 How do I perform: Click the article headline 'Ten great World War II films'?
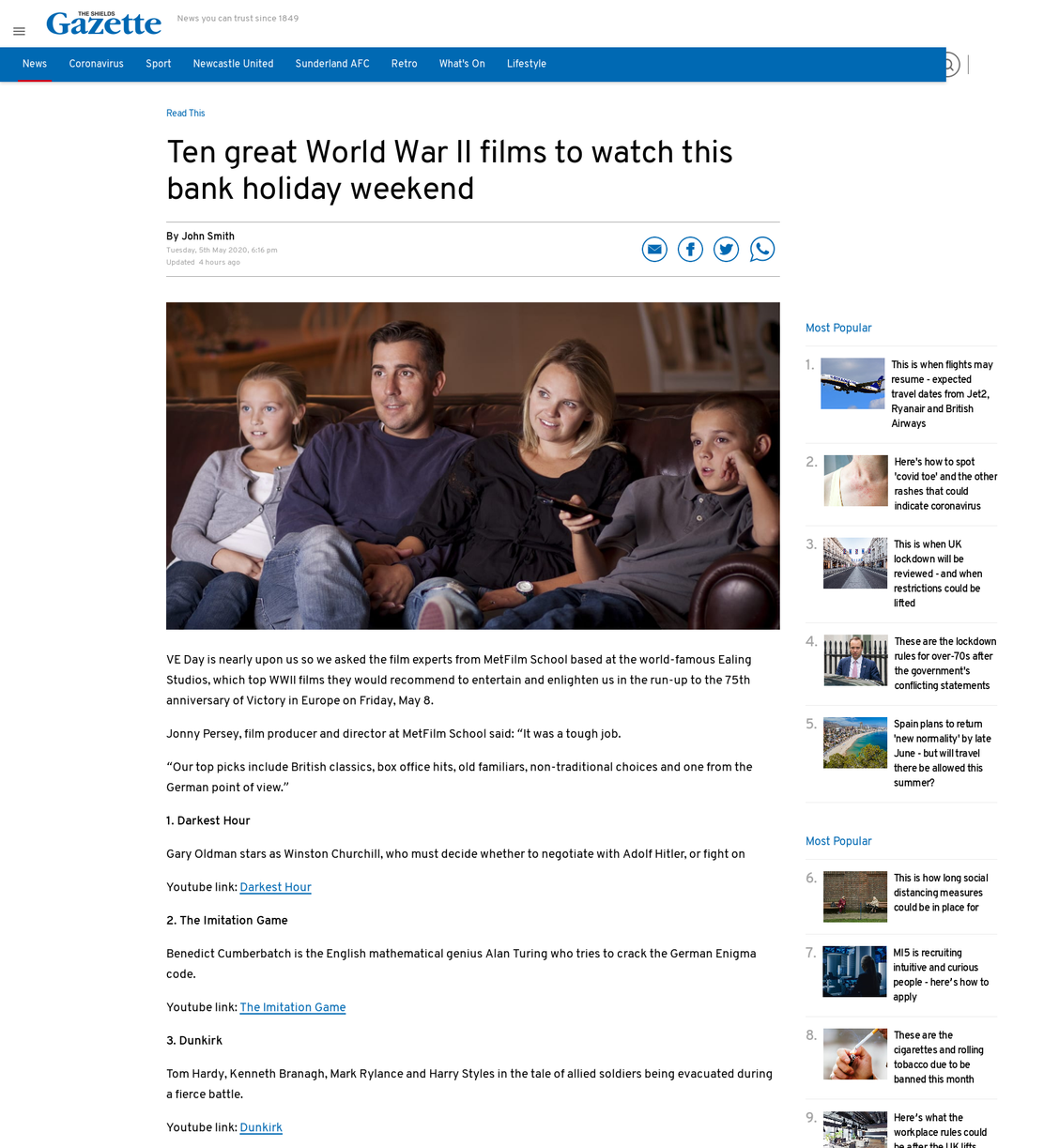tap(450, 170)
